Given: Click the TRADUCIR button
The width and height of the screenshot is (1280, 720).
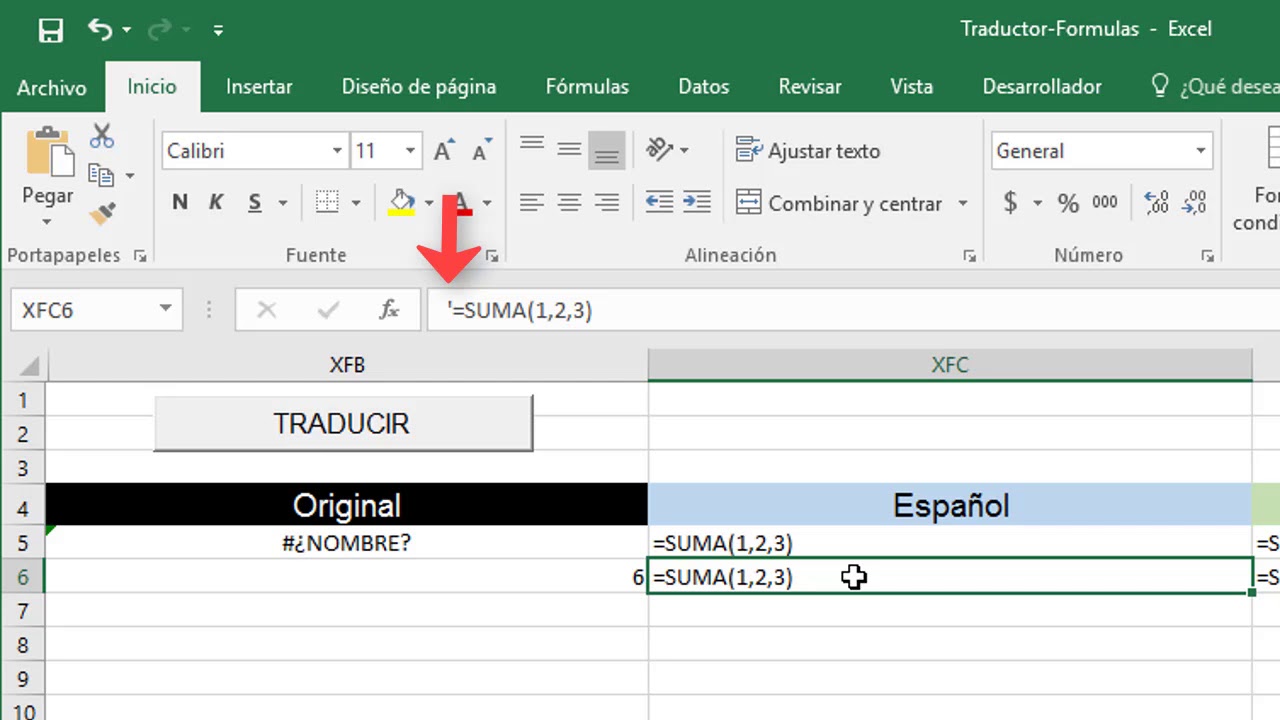Looking at the screenshot, I should [x=343, y=423].
